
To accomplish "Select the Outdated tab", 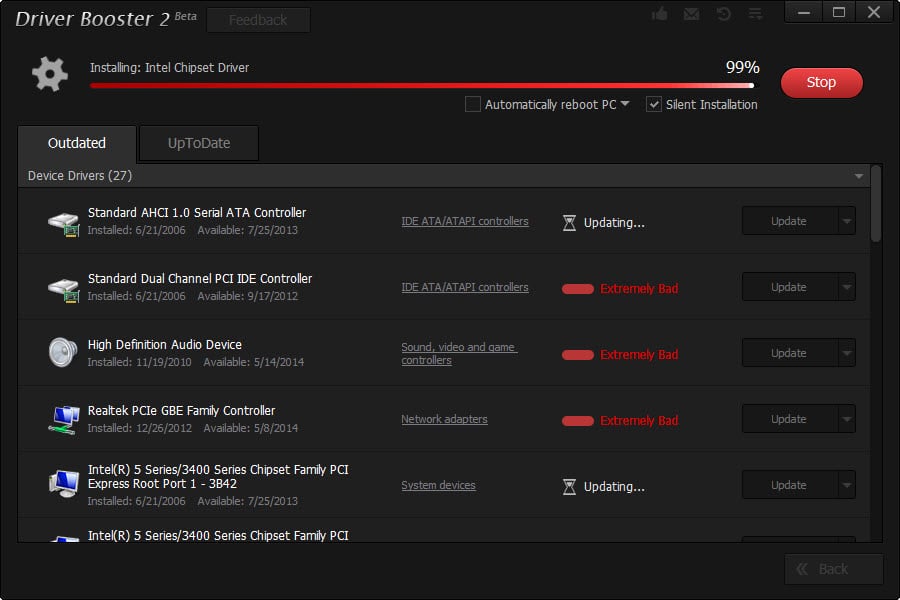I will click(x=77, y=143).
